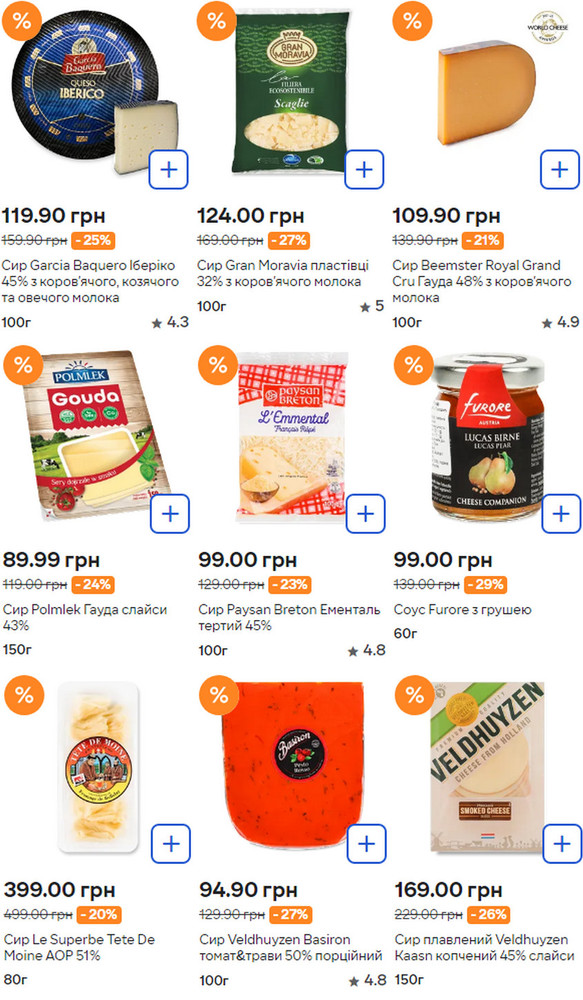The image size is (583, 1000).
Task: Add Furore pear sauce to cart
Action: coord(561,513)
